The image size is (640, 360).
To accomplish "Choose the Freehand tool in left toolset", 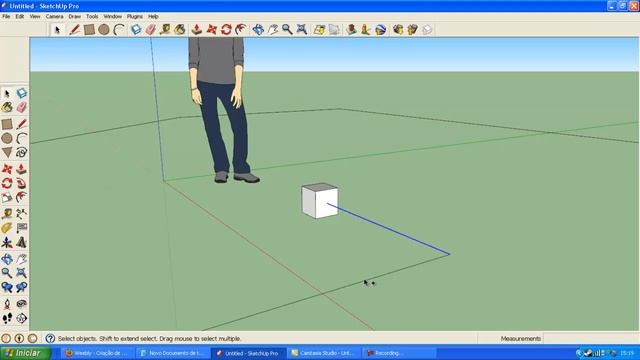I will (x=21, y=153).
